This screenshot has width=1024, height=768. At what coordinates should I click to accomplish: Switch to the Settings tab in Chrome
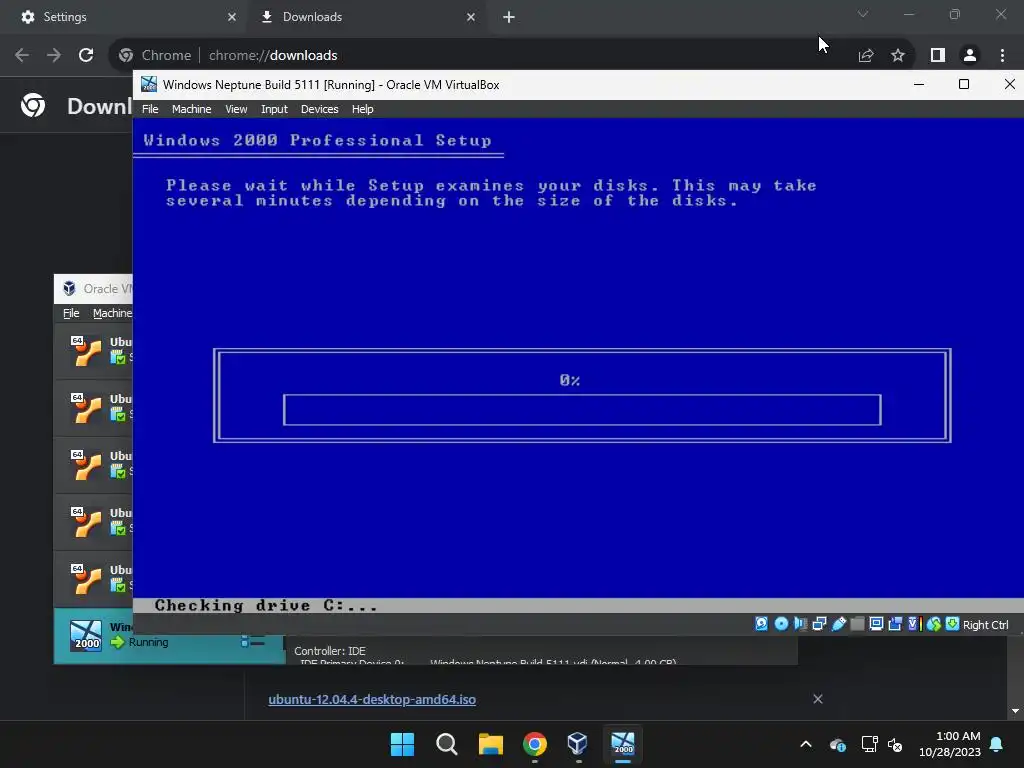tap(123, 17)
